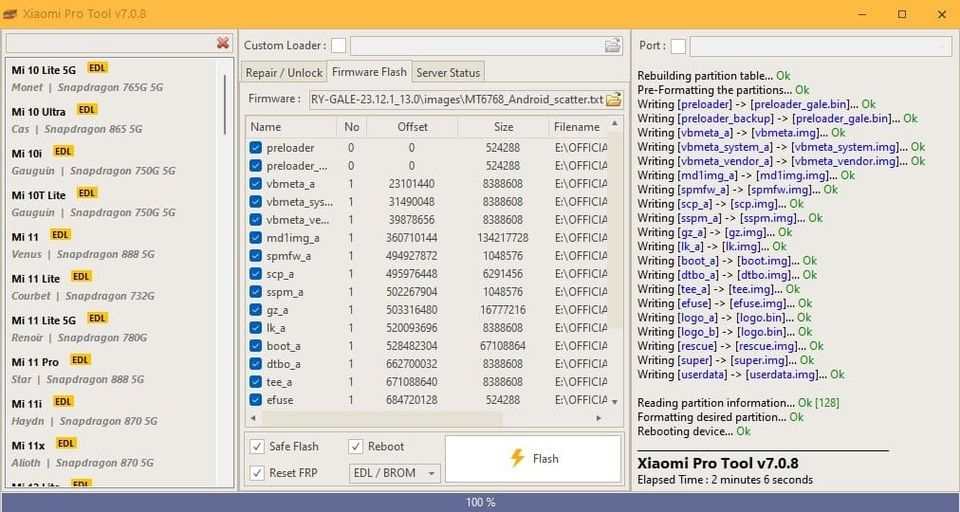Click EDL badge next to Mi 11 Lite Courbet
This screenshot has height=512, width=960.
[x=81, y=276]
